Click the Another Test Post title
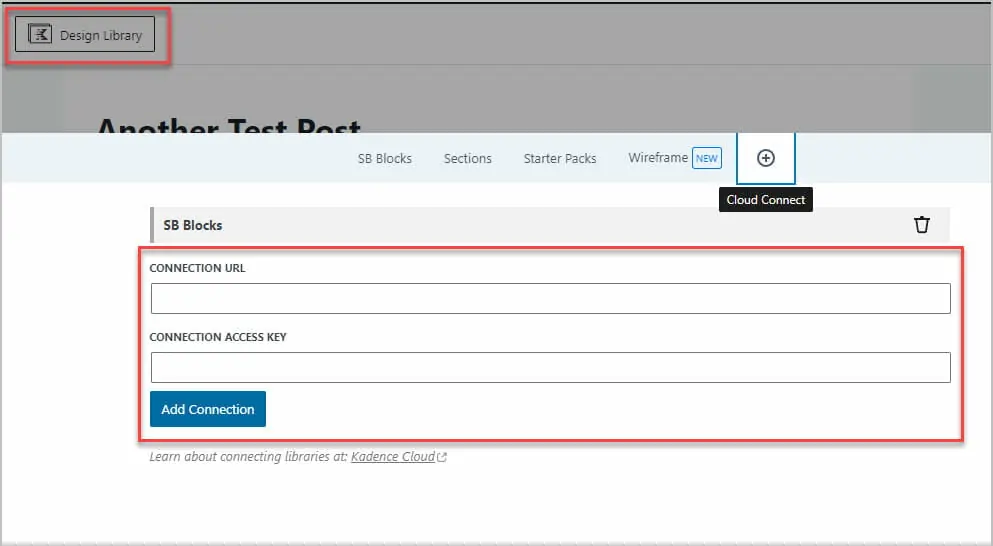Image resolution: width=993 pixels, height=546 pixels. pyautogui.click(x=229, y=127)
